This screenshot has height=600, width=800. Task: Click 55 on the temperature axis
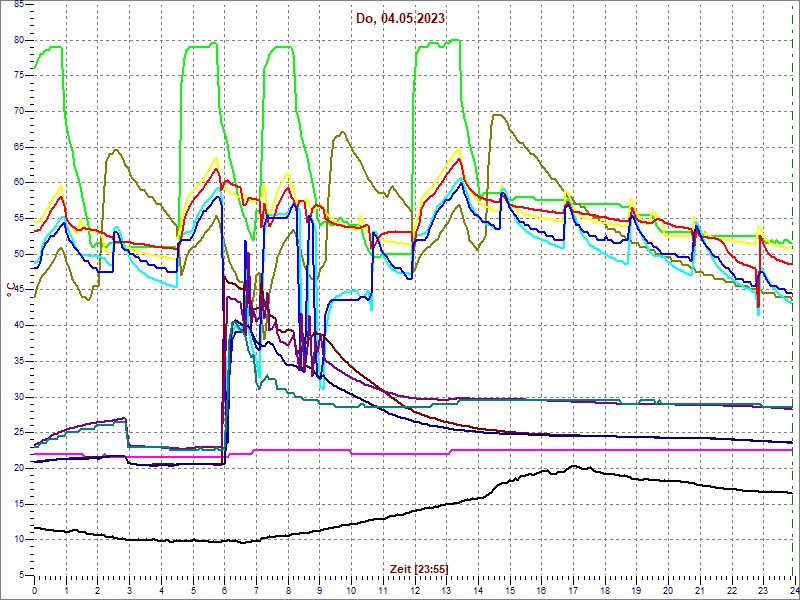(x=19, y=218)
